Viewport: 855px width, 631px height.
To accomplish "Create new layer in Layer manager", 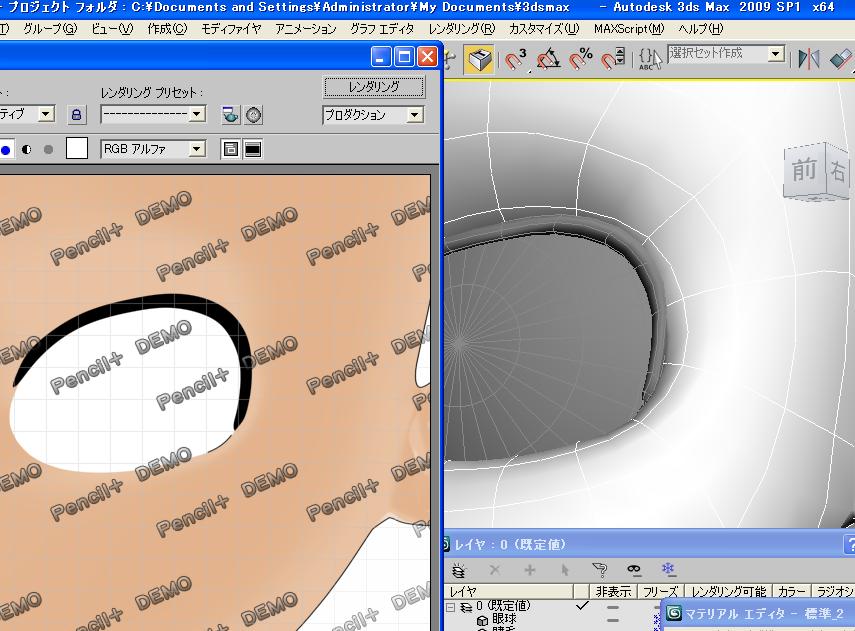I will click(459, 570).
